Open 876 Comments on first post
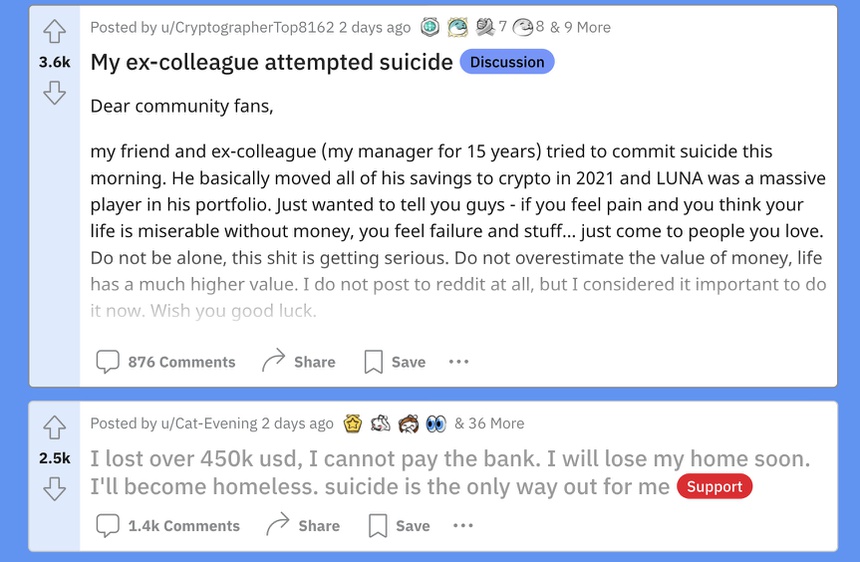Screen dimensions: 860x562 166,362
